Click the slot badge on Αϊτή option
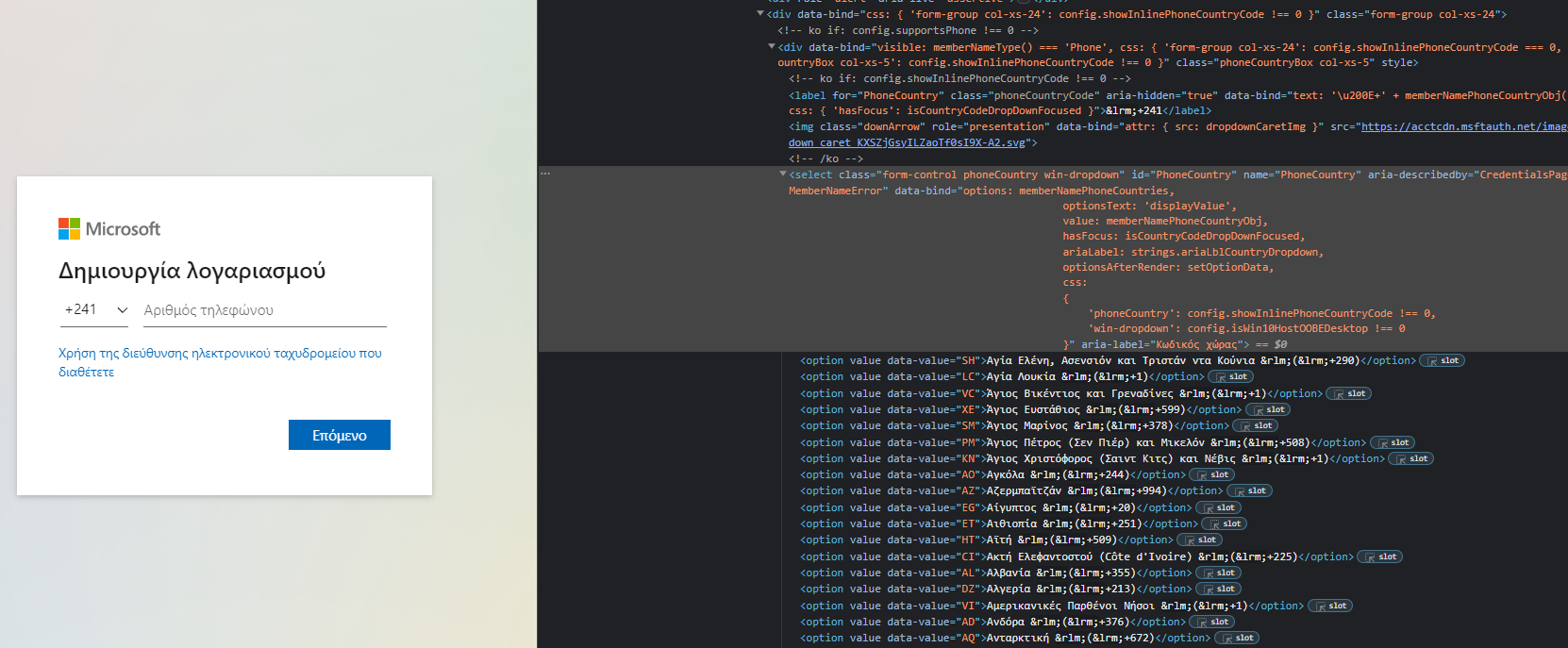Viewport: 1568px width, 648px height. click(1199, 540)
